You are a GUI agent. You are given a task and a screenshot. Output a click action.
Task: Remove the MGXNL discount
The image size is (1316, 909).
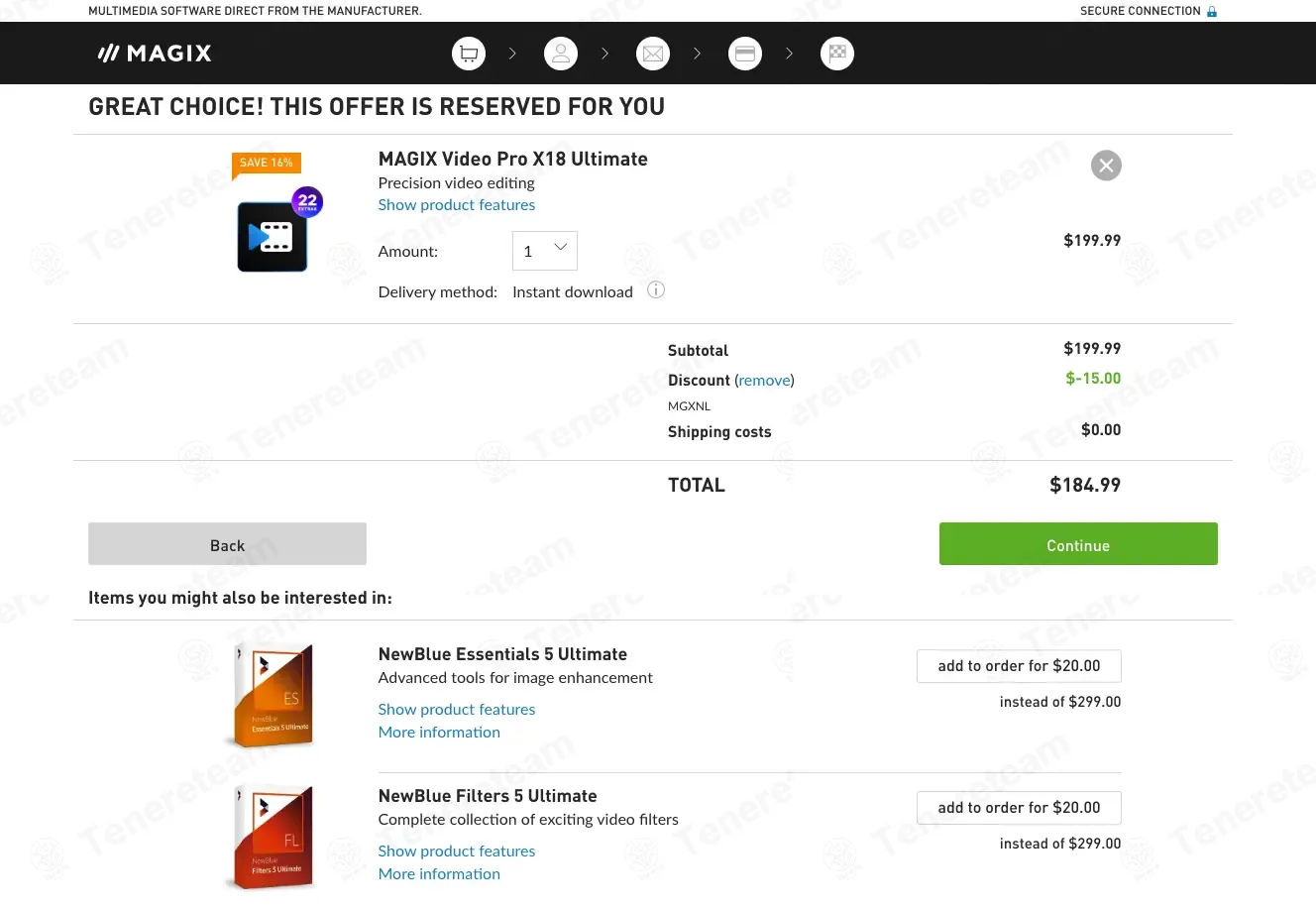click(765, 381)
